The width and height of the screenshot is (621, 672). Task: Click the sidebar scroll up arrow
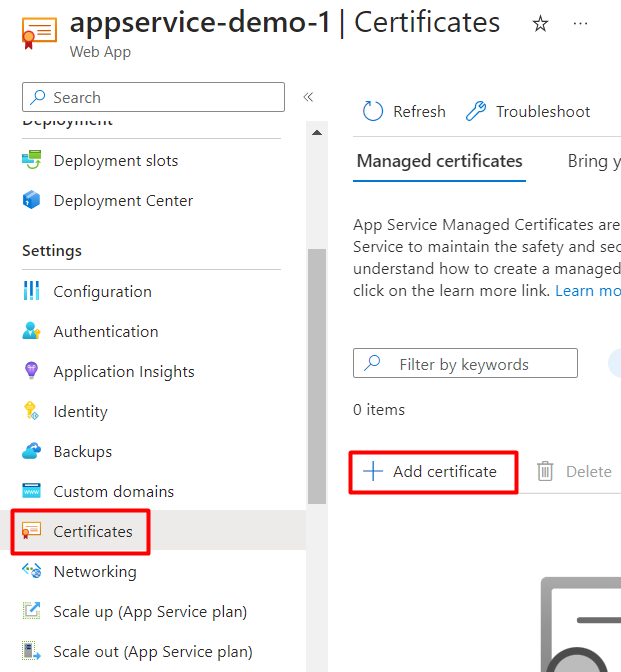[x=317, y=132]
